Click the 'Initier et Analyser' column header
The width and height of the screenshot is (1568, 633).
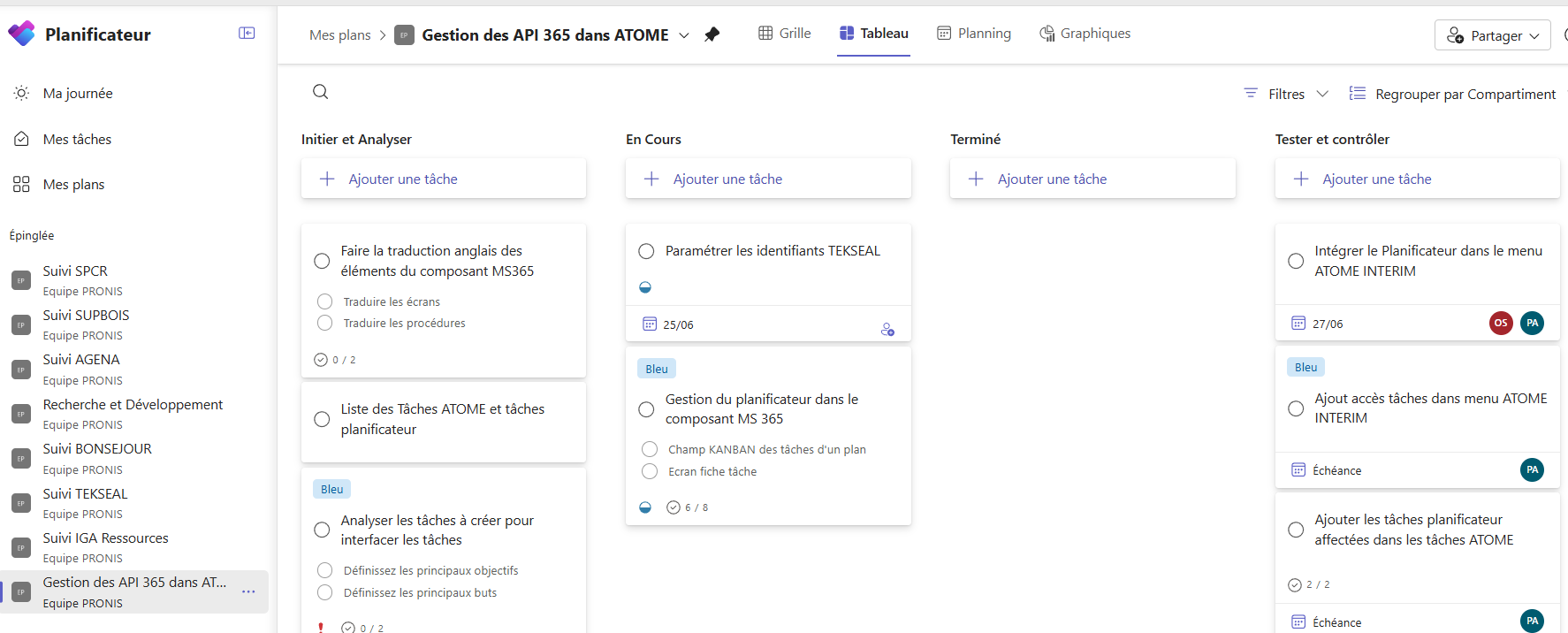tap(356, 140)
